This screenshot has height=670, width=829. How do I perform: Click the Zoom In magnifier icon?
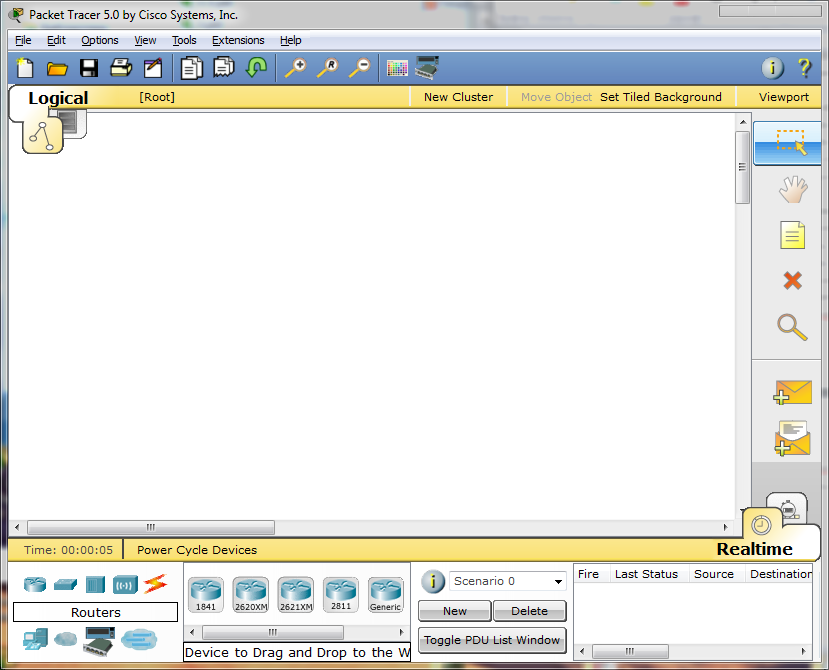click(x=296, y=68)
